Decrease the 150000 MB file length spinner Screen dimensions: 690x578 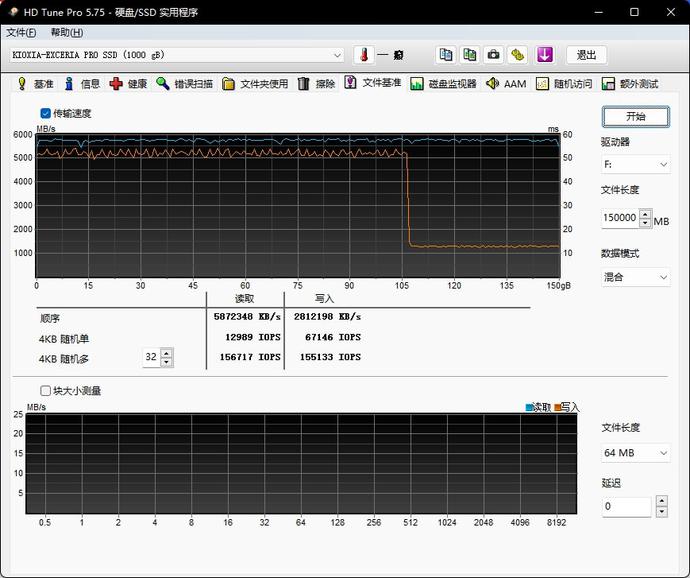[x=645, y=223]
